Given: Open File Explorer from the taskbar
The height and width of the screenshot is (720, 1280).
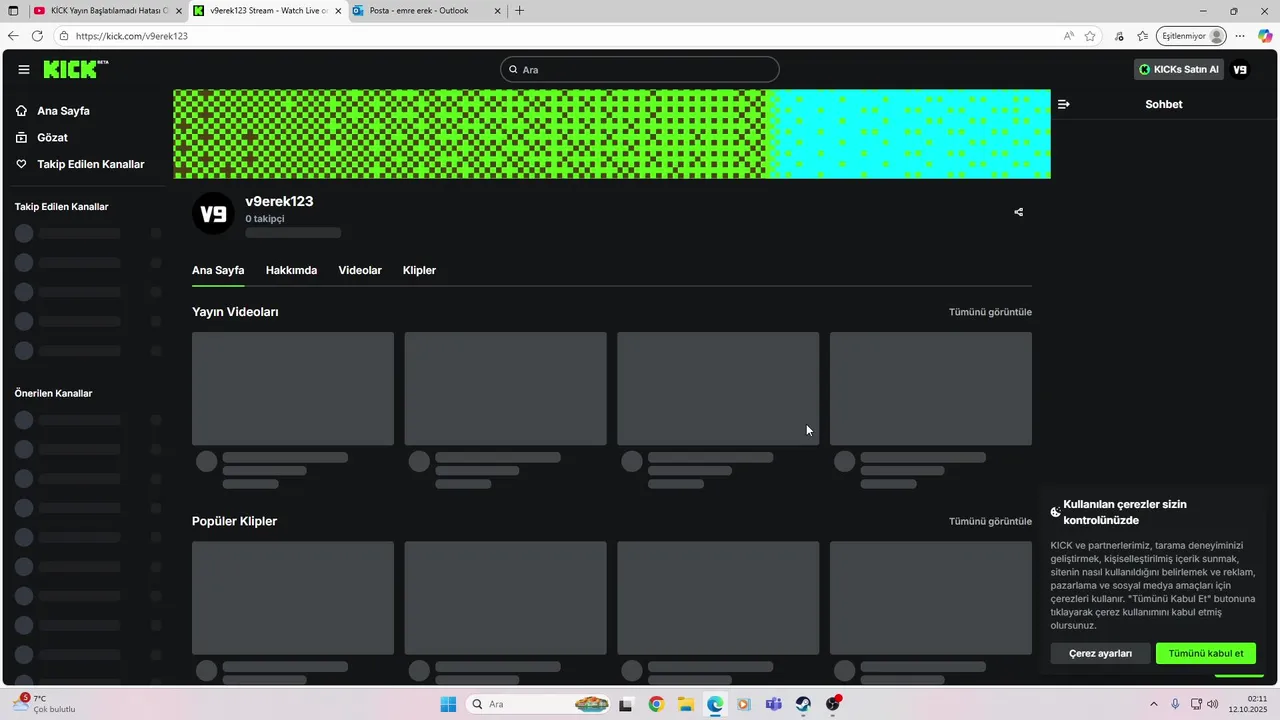Looking at the screenshot, I should point(686,704).
